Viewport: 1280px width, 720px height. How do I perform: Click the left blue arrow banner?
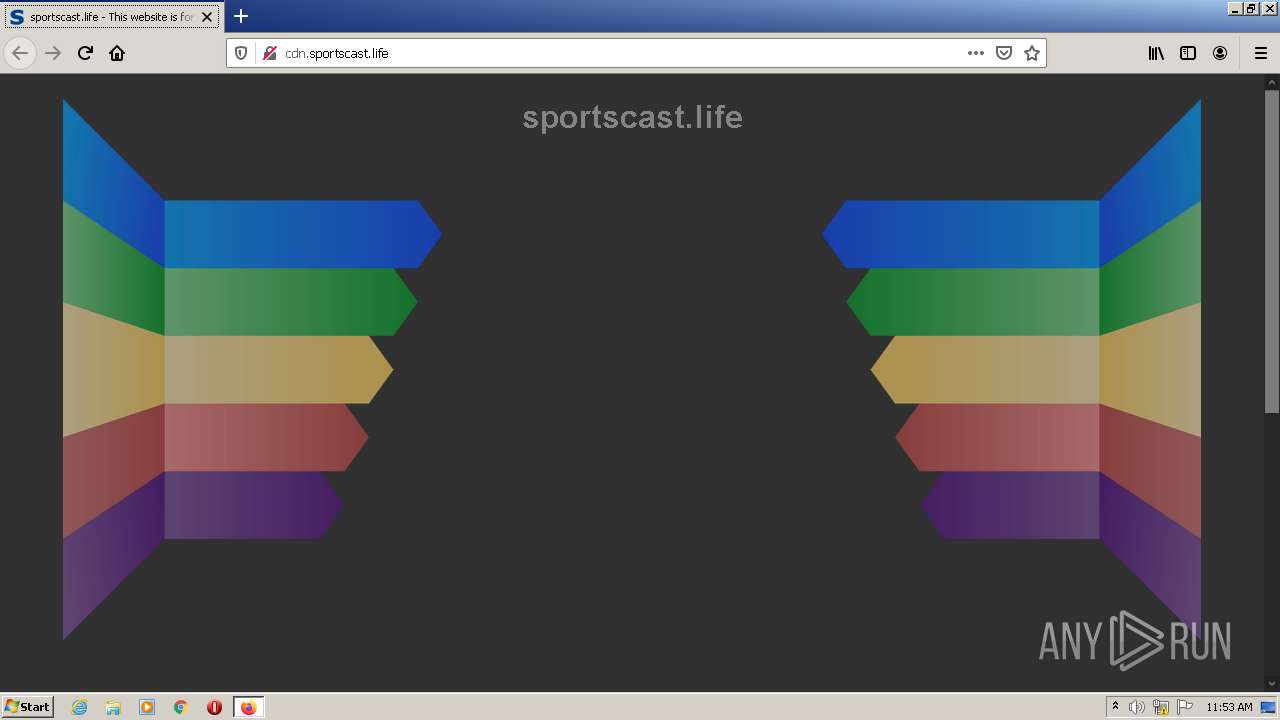click(x=302, y=234)
